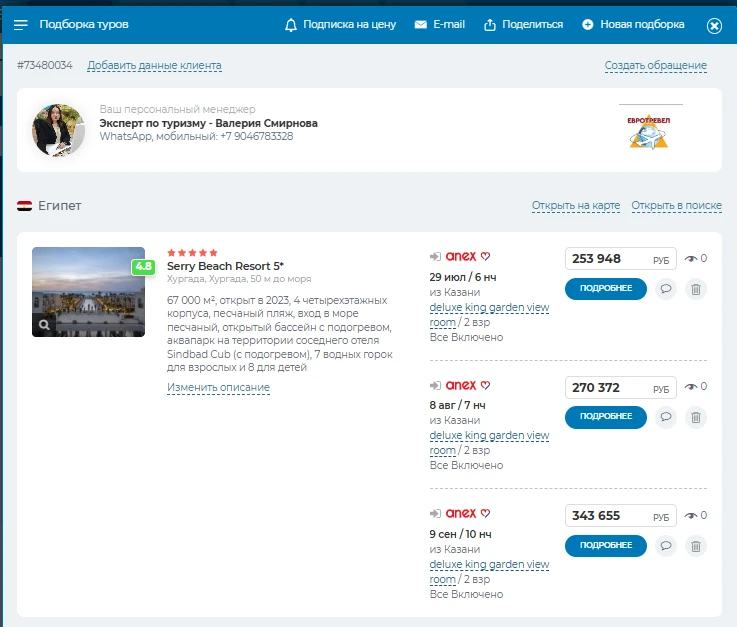Click arrow icon beside anex for 29 июл tour
The image size is (737, 627).
pos(435,256)
